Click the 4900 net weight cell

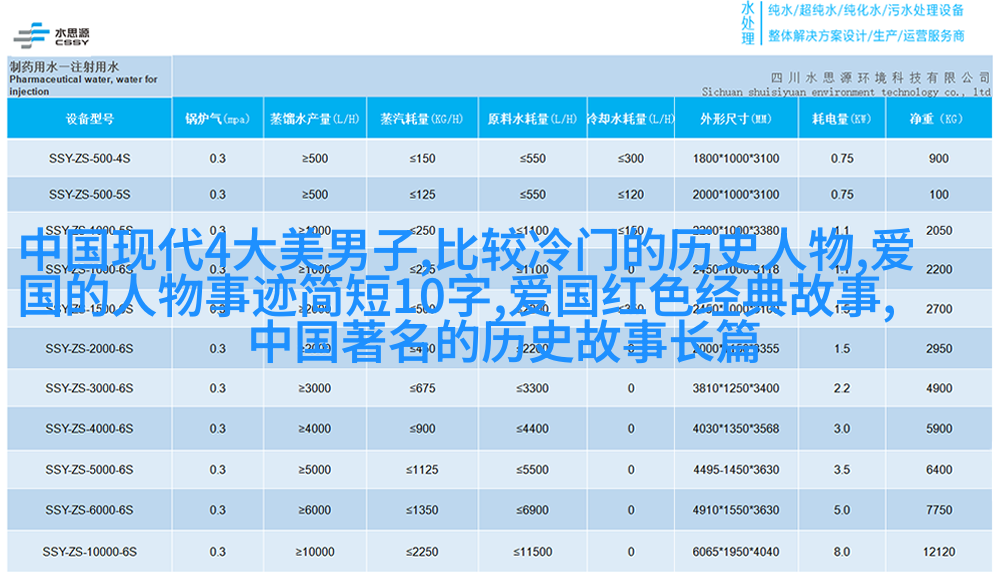coord(939,388)
